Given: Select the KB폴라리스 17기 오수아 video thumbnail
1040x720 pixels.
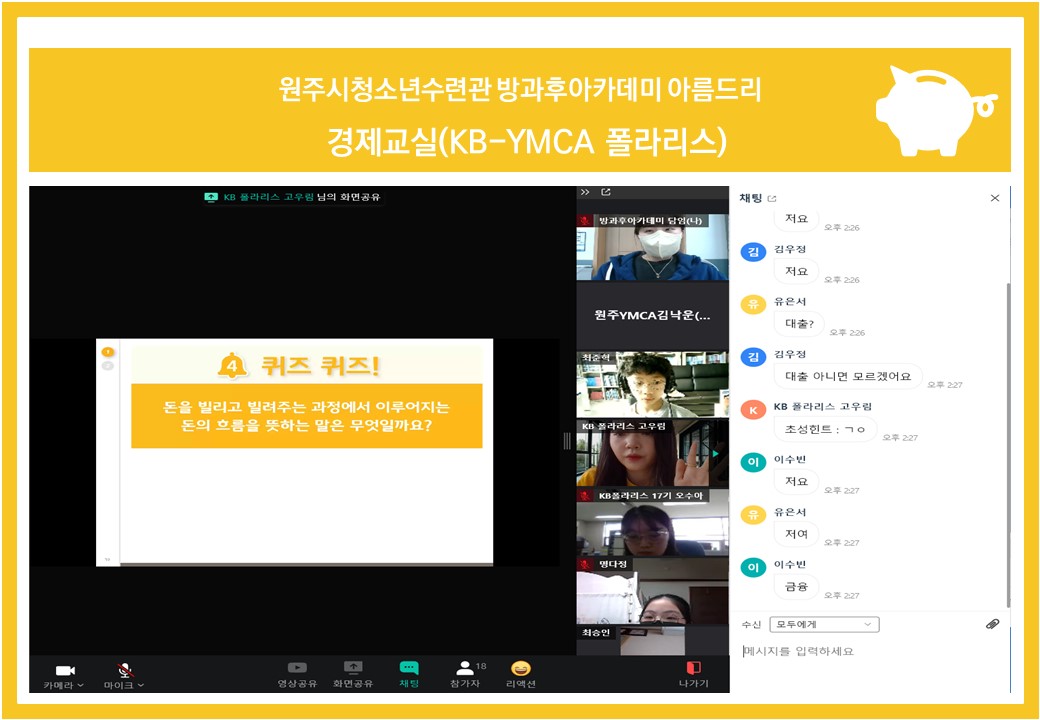Looking at the screenshot, I should [653, 522].
